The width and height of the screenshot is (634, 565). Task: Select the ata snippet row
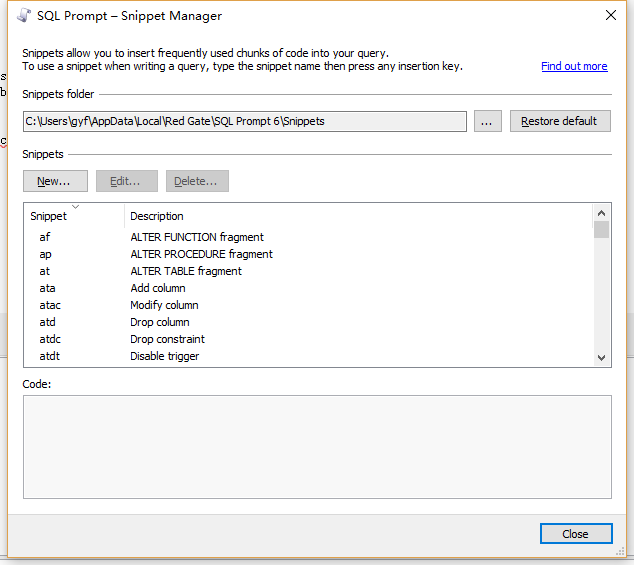click(x=309, y=288)
